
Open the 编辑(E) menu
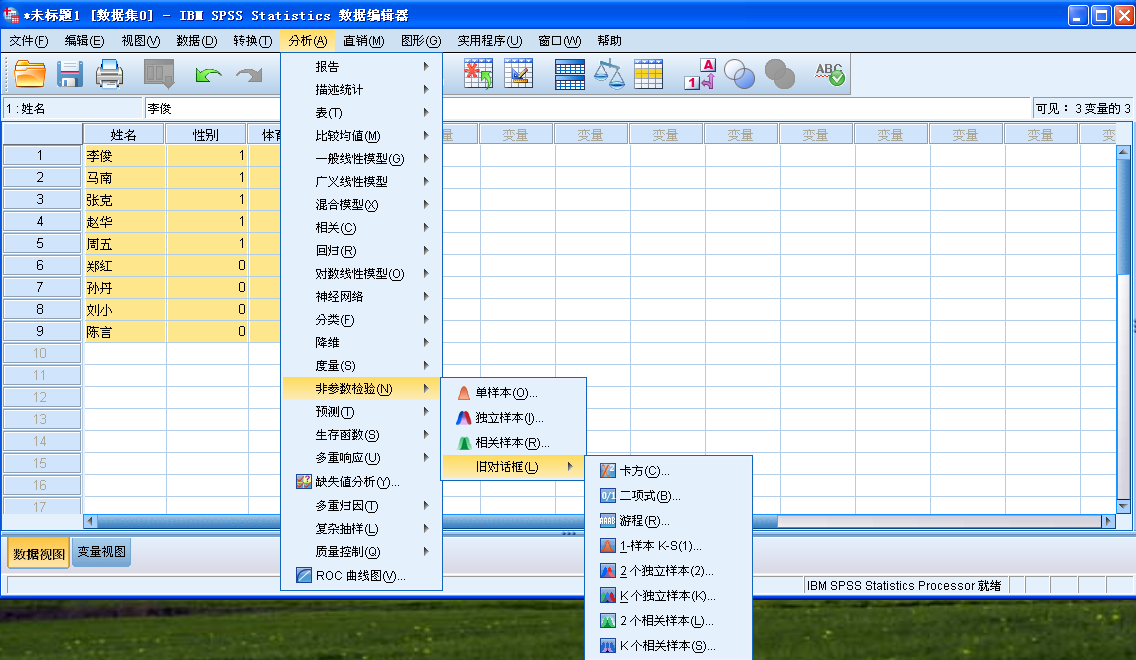84,41
